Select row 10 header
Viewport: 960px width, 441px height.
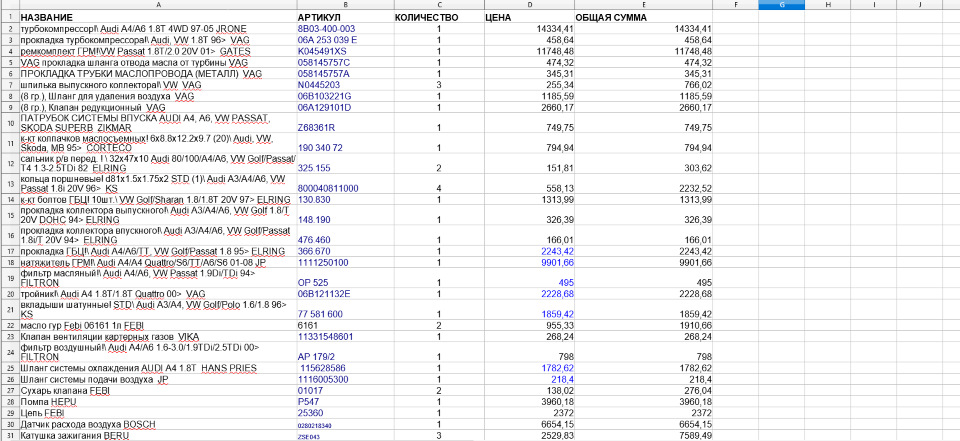(10, 123)
